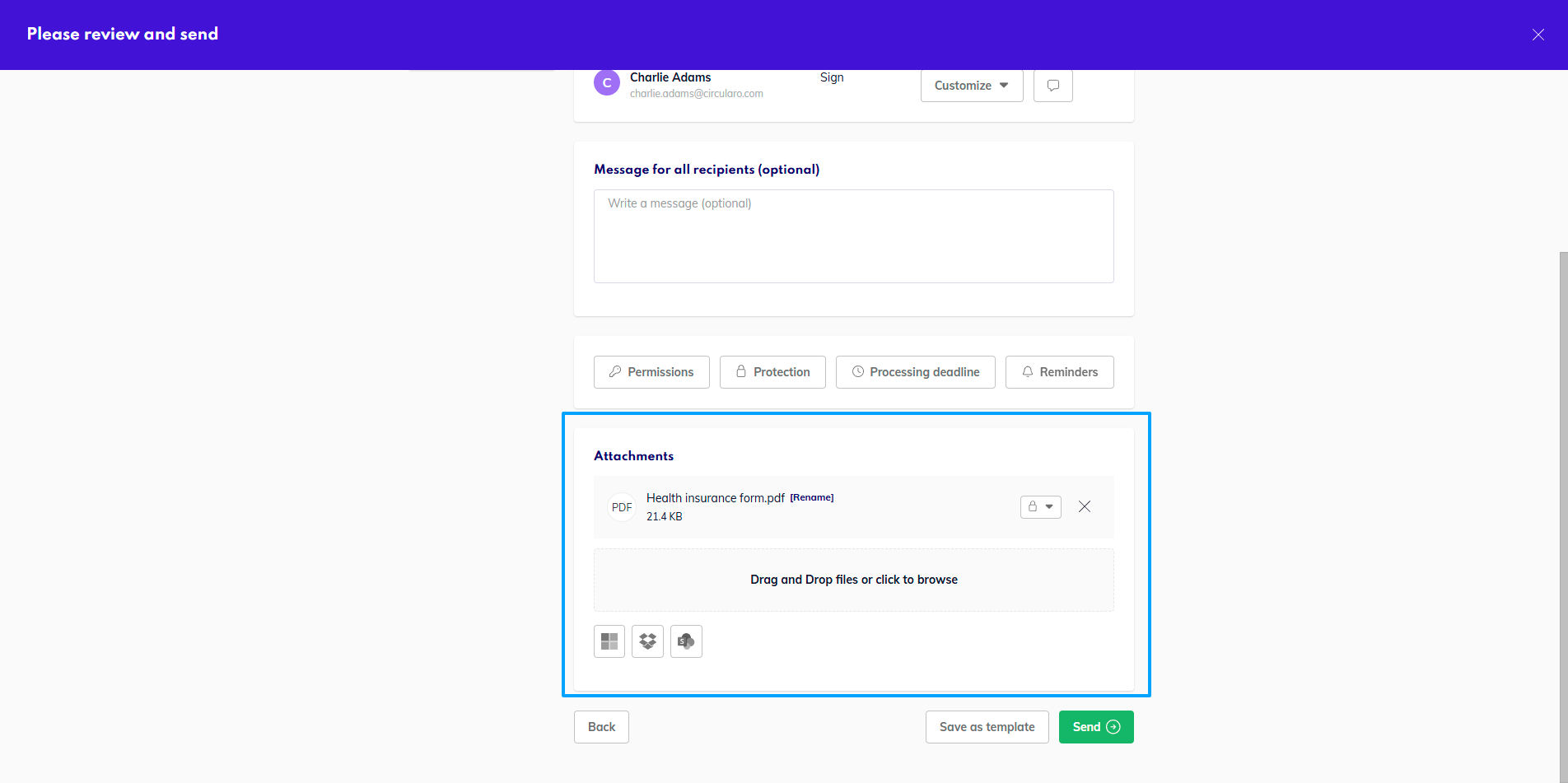1568x783 pixels.
Task: Open the Reminders settings
Action: 1059,372
